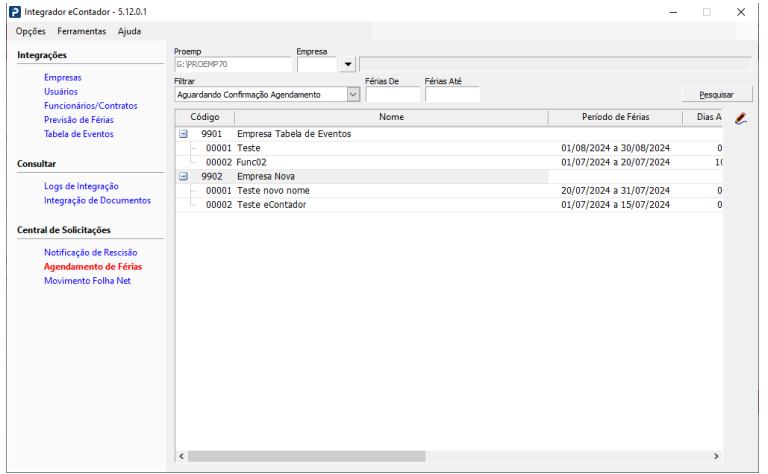Open Tabela de Eventos link
The image size is (768, 474).
78,134
